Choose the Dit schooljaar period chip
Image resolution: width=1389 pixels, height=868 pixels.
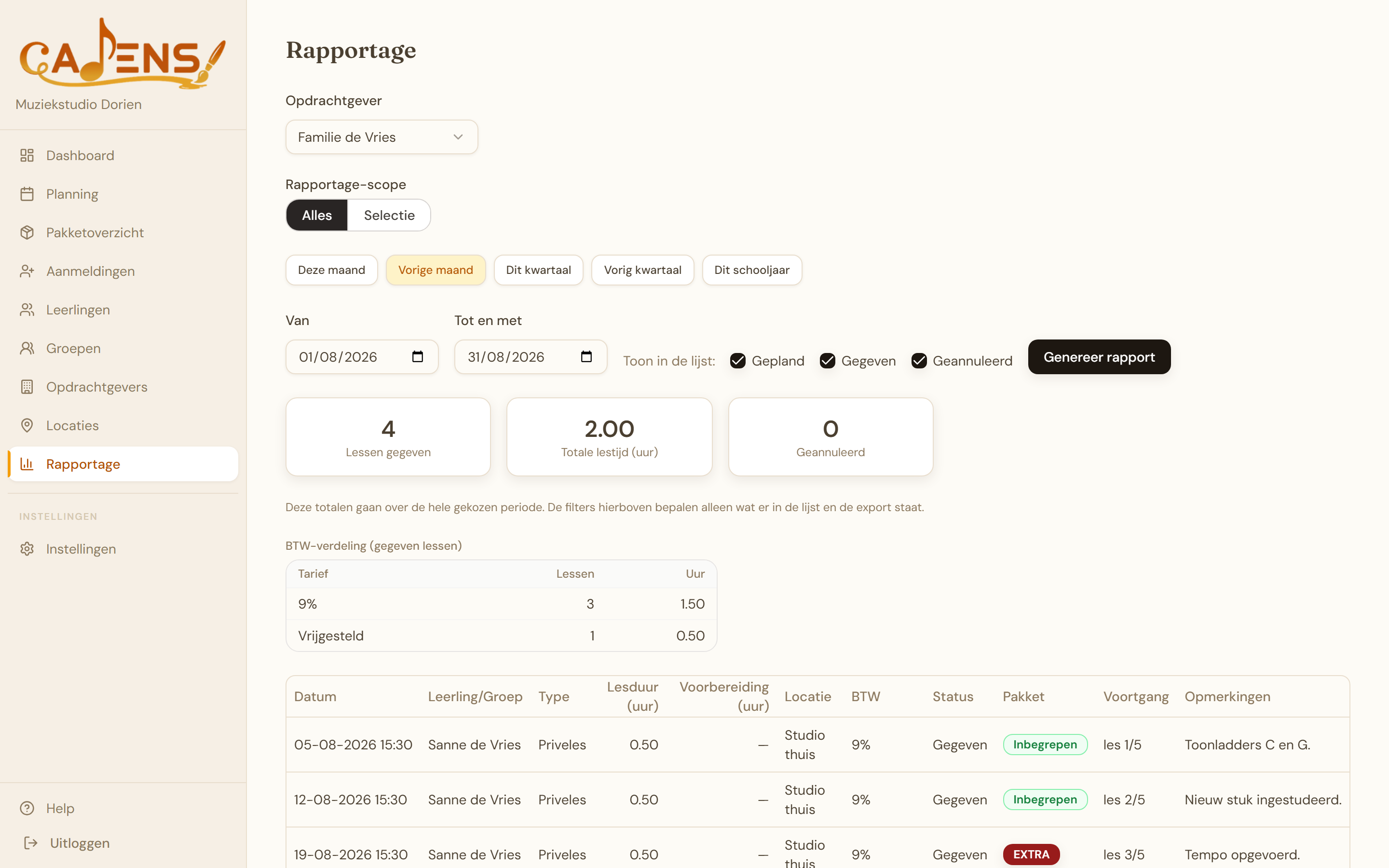[x=752, y=270]
